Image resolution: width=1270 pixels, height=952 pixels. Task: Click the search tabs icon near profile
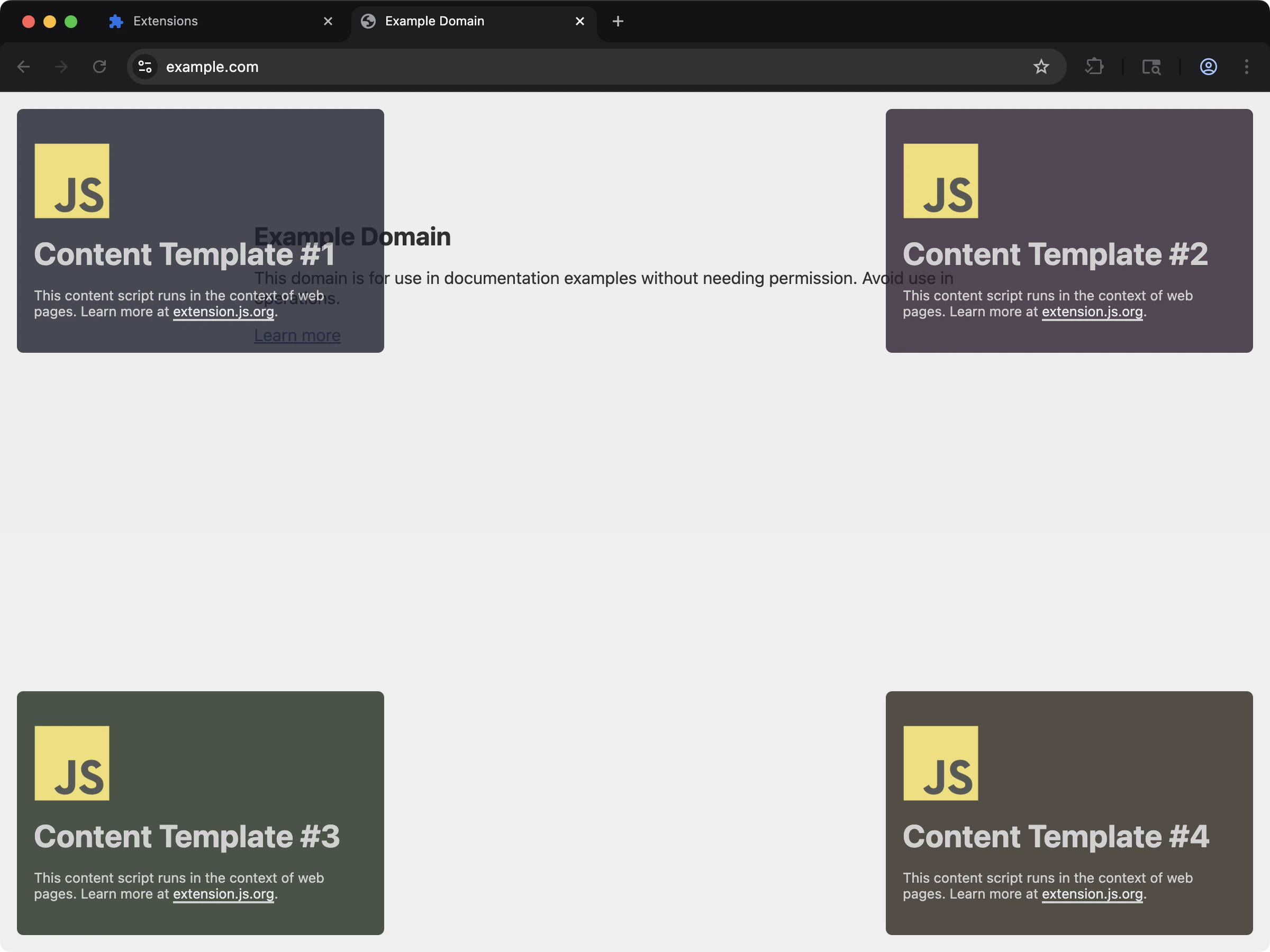(1151, 67)
